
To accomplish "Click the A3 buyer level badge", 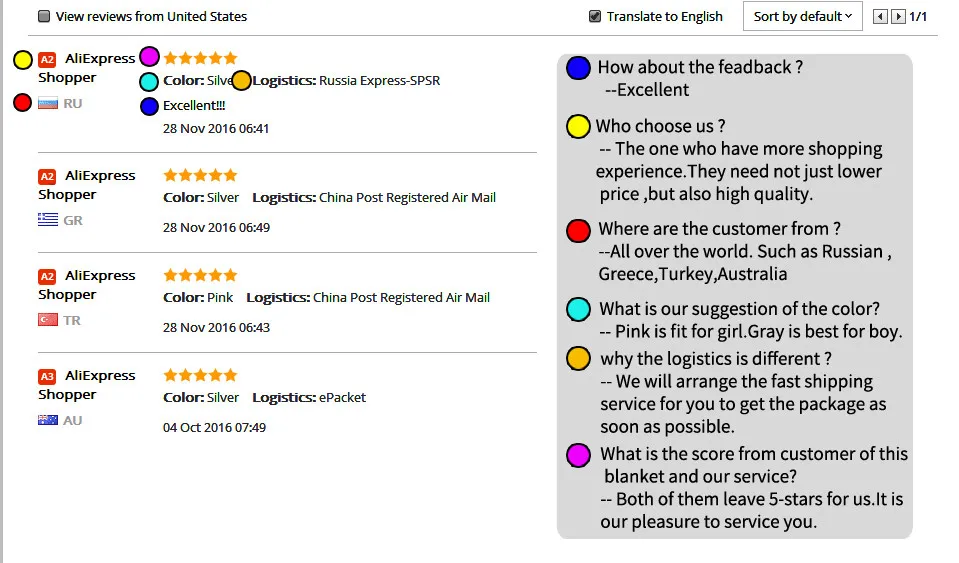I will tap(47, 377).
